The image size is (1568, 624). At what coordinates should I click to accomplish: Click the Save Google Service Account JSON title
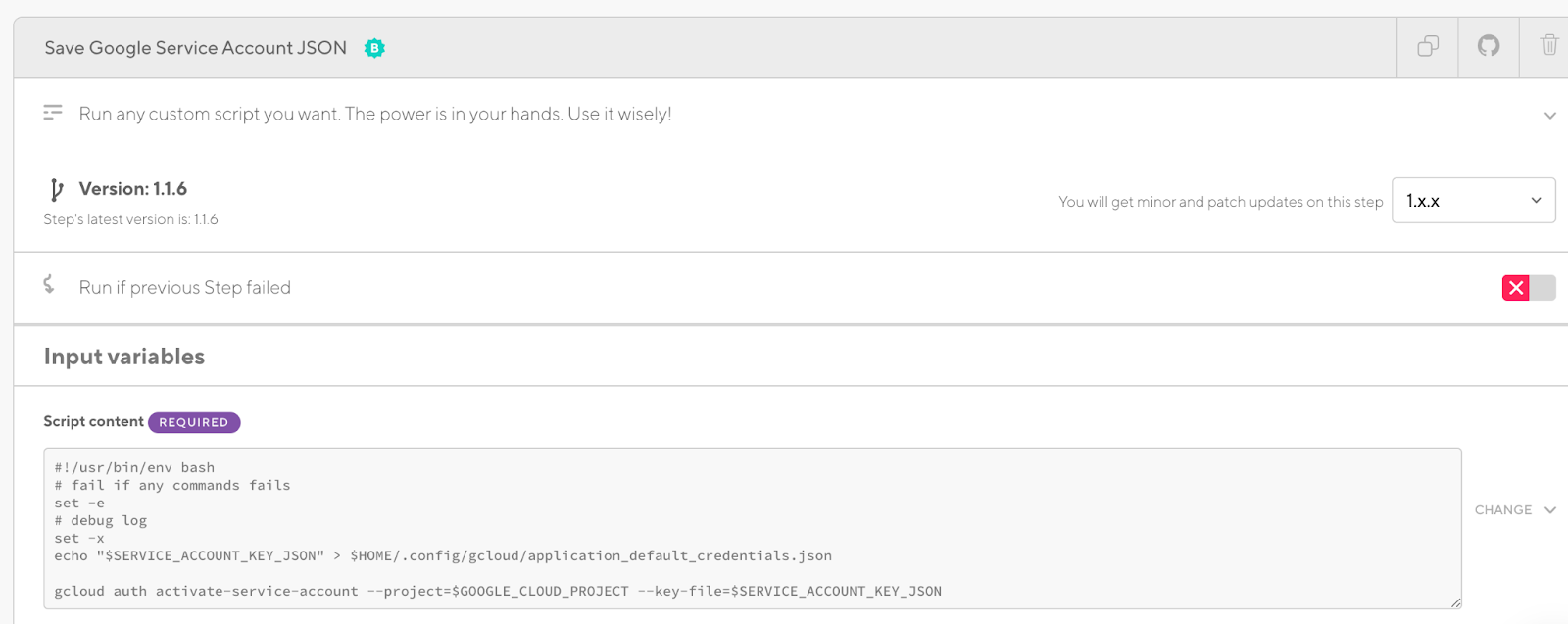196,48
